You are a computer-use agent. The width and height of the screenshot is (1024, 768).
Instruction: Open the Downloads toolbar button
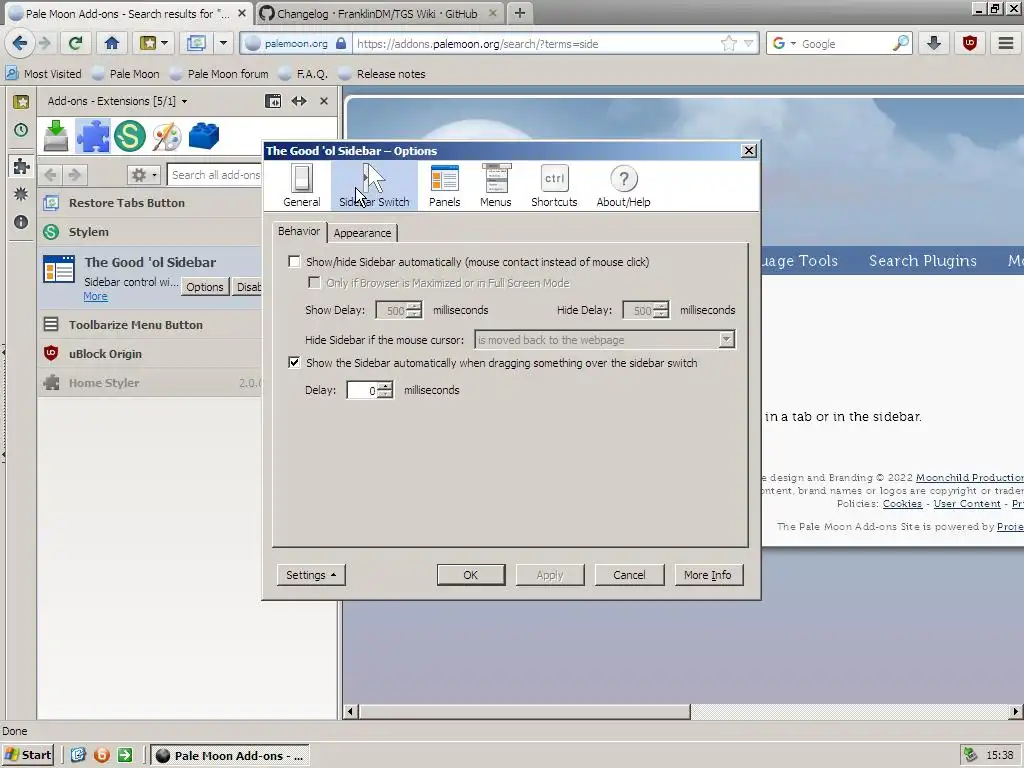934,44
